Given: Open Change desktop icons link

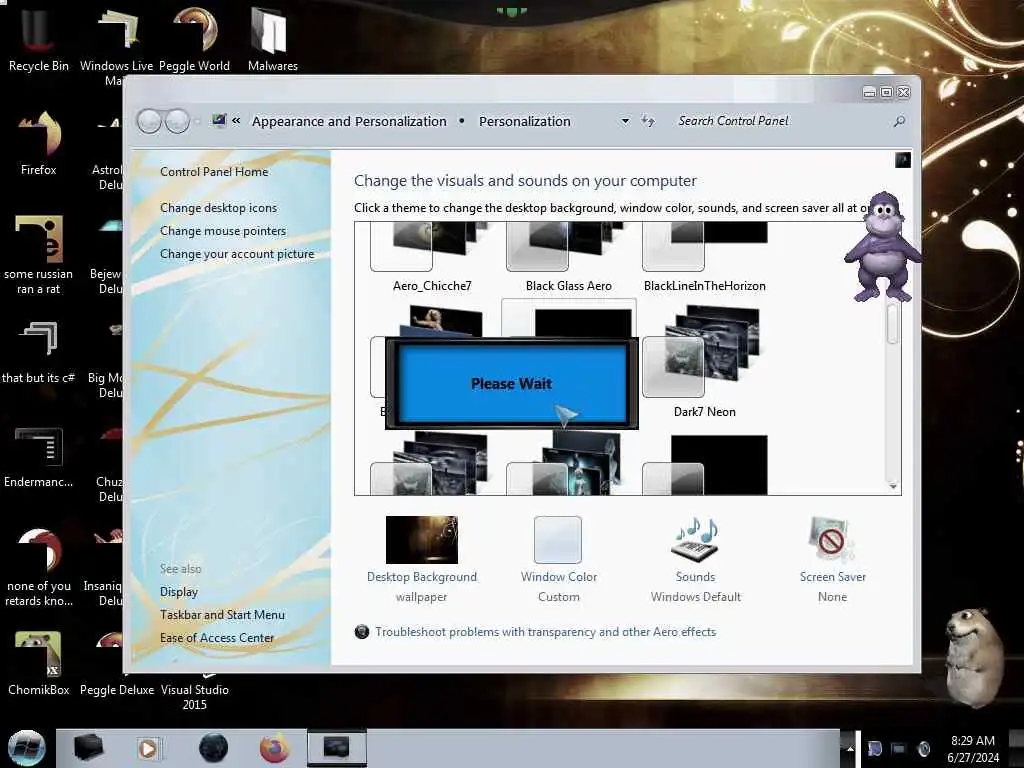Looking at the screenshot, I should pyautogui.click(x=218, y=208).
